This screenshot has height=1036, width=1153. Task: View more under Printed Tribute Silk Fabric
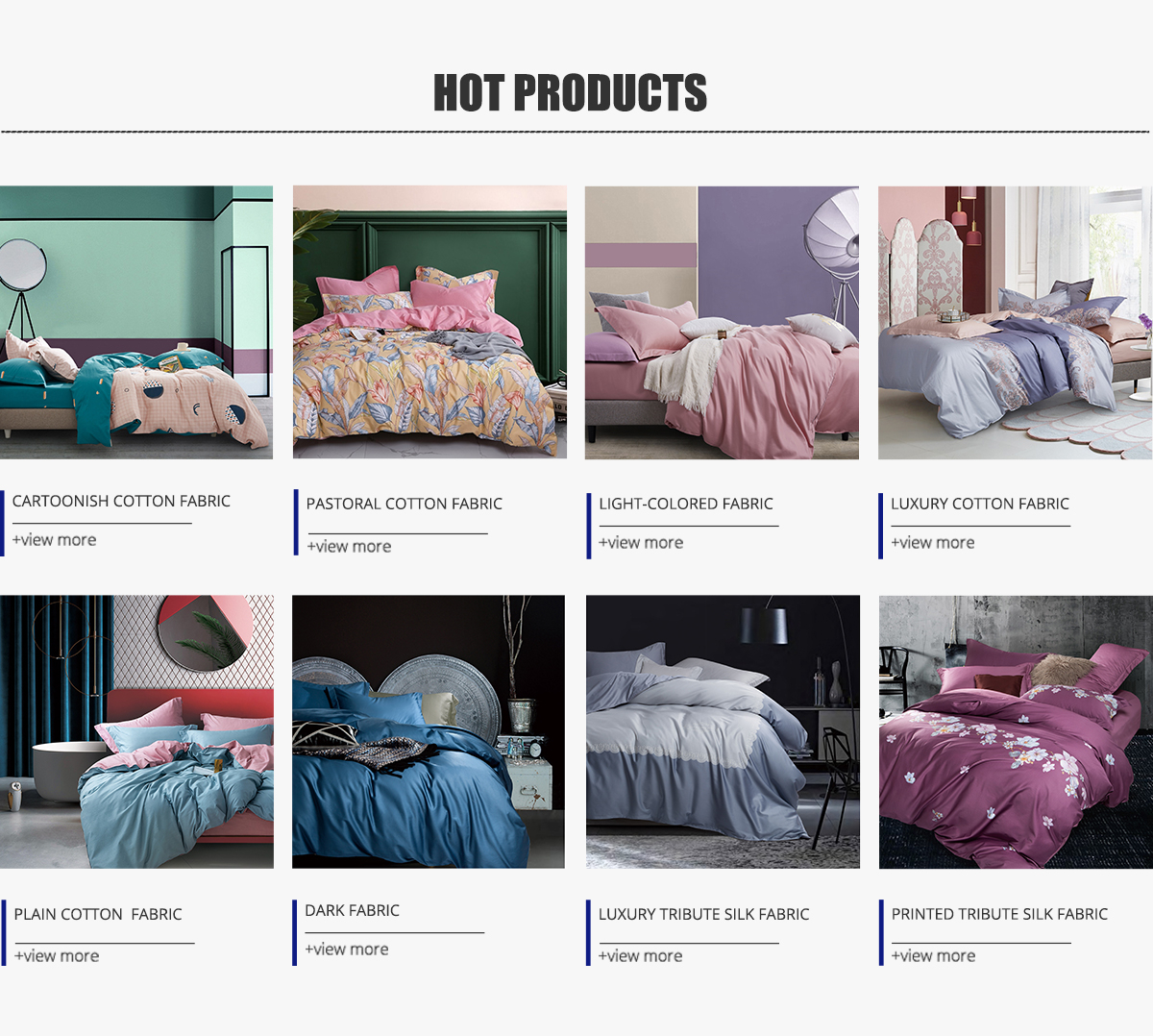[933, 956]
